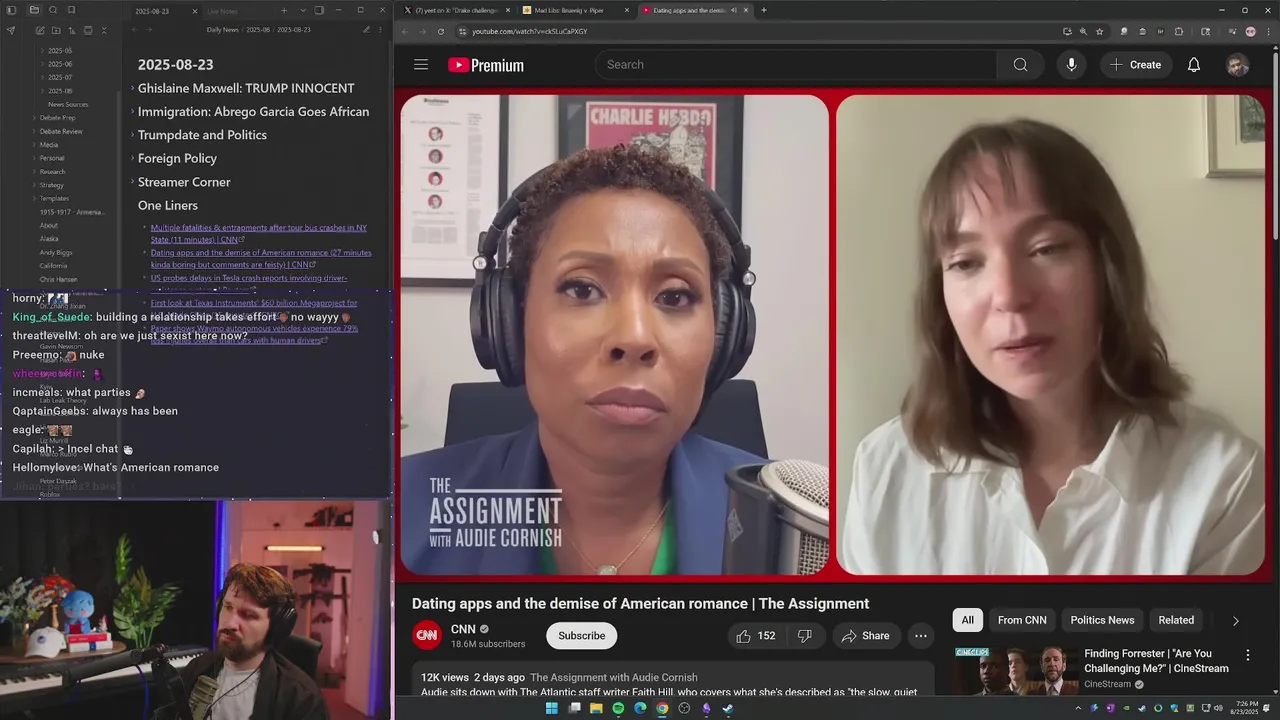Viewport: 1280px width, 720px height.
Task: Open YouTube hamburger guide menu
Action: click(x=421, y=64)
